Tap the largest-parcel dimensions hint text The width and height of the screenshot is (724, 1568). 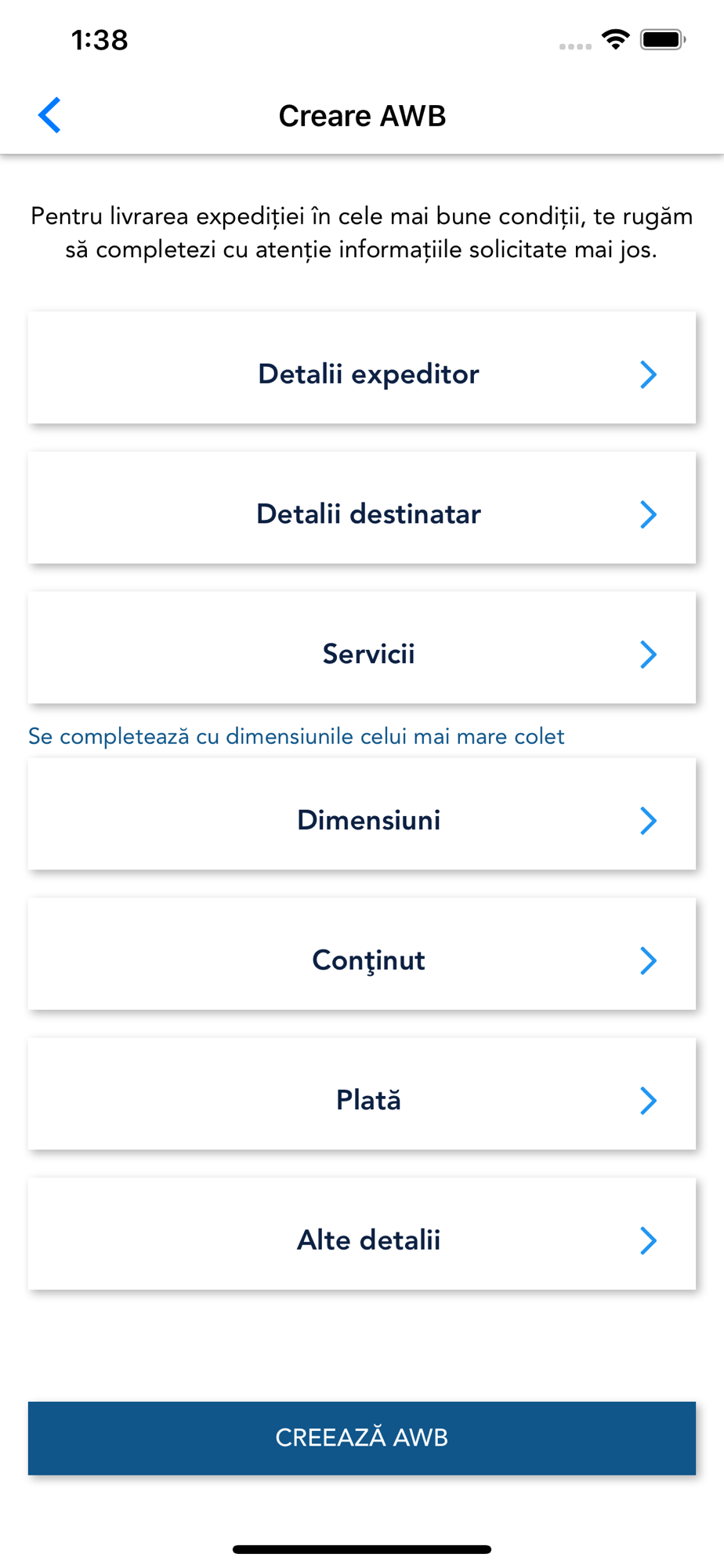point(296,736)
